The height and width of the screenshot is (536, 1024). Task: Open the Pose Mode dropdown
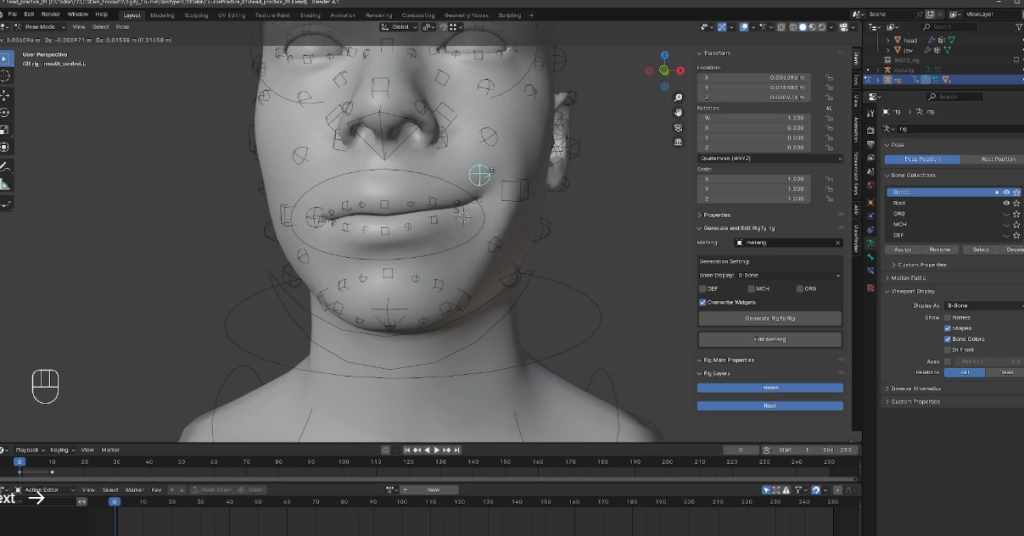click(x=41, y=27)
